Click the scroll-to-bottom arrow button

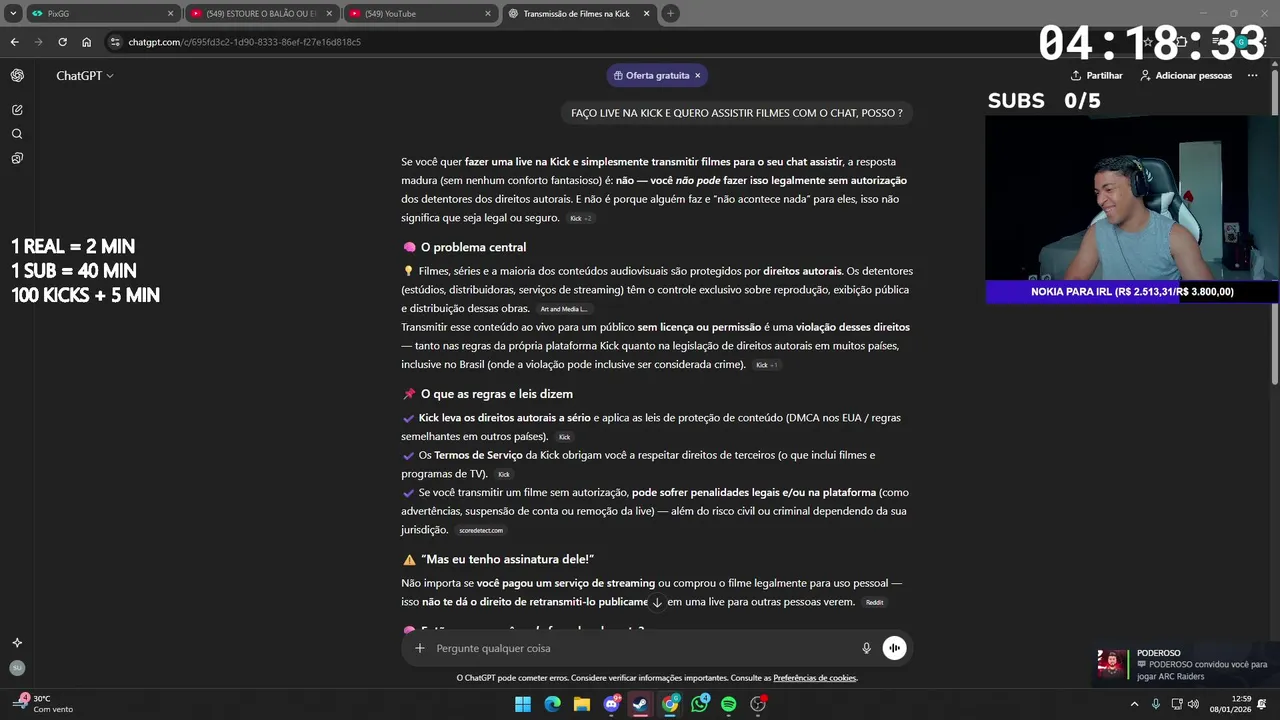point(657,602)
